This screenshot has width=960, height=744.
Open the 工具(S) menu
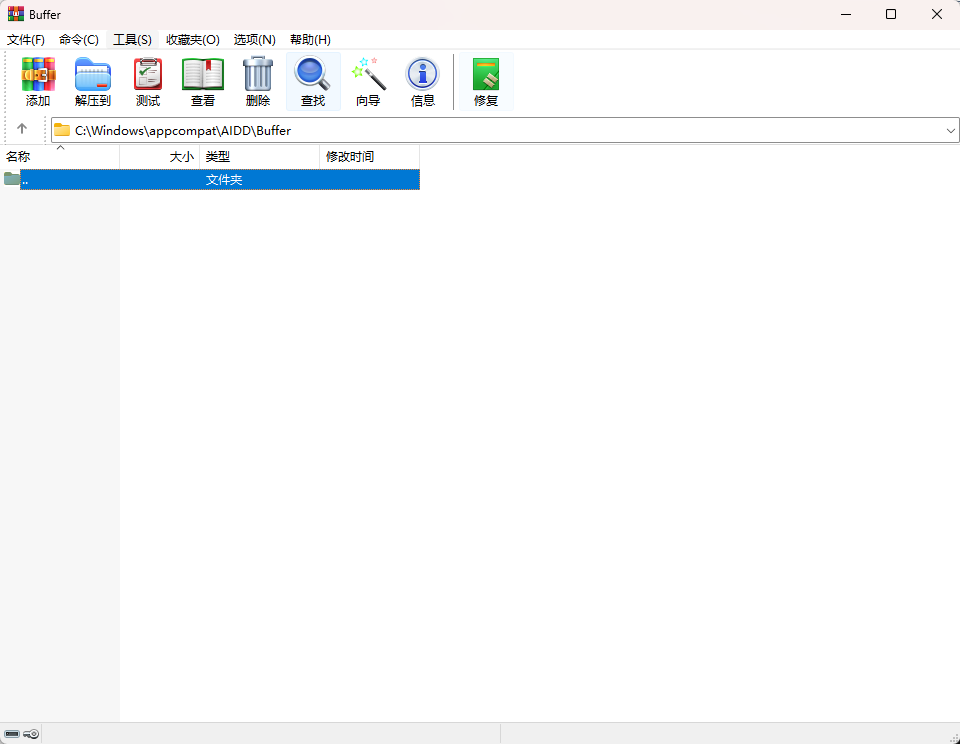[132, 40]
